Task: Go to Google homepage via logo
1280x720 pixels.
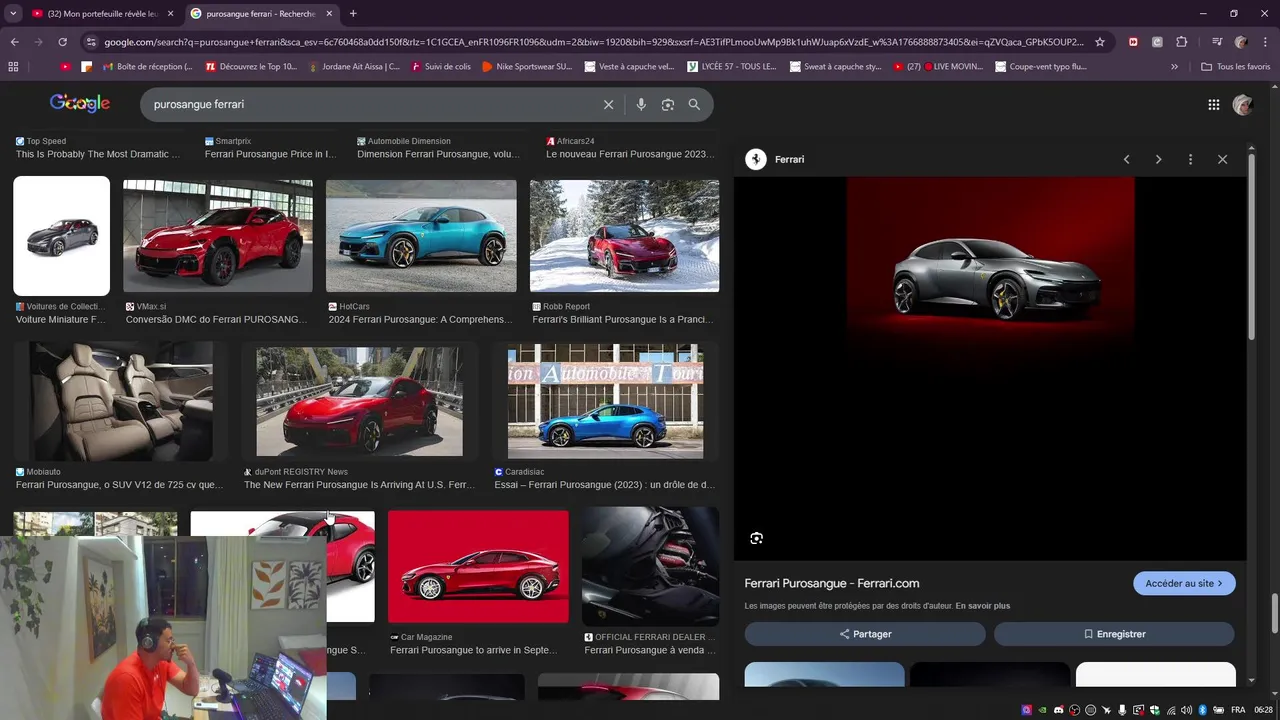Action: pyautogui.click(x=80, y=103)
